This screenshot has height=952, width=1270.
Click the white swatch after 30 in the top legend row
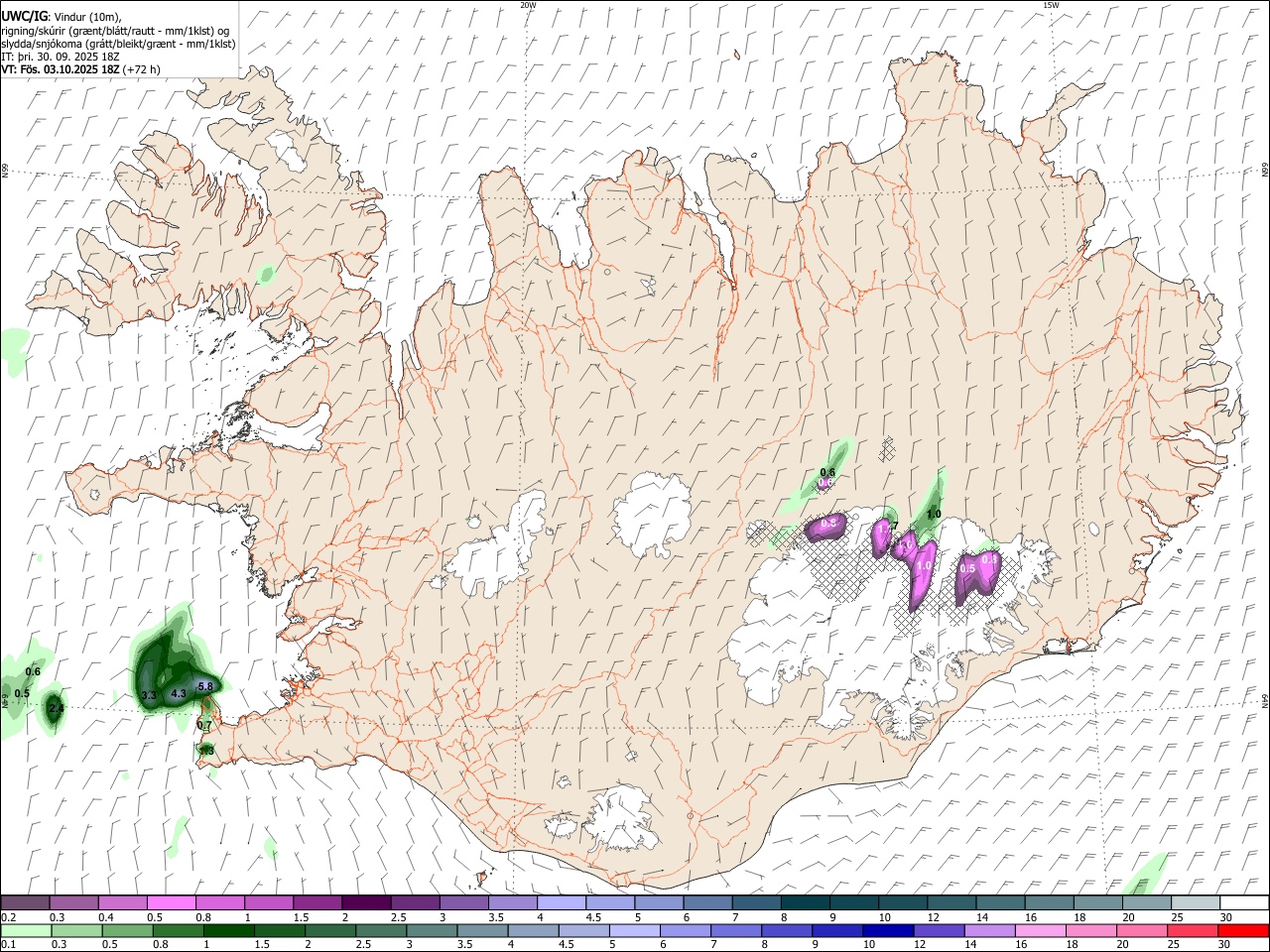[x=1243, y=902]
